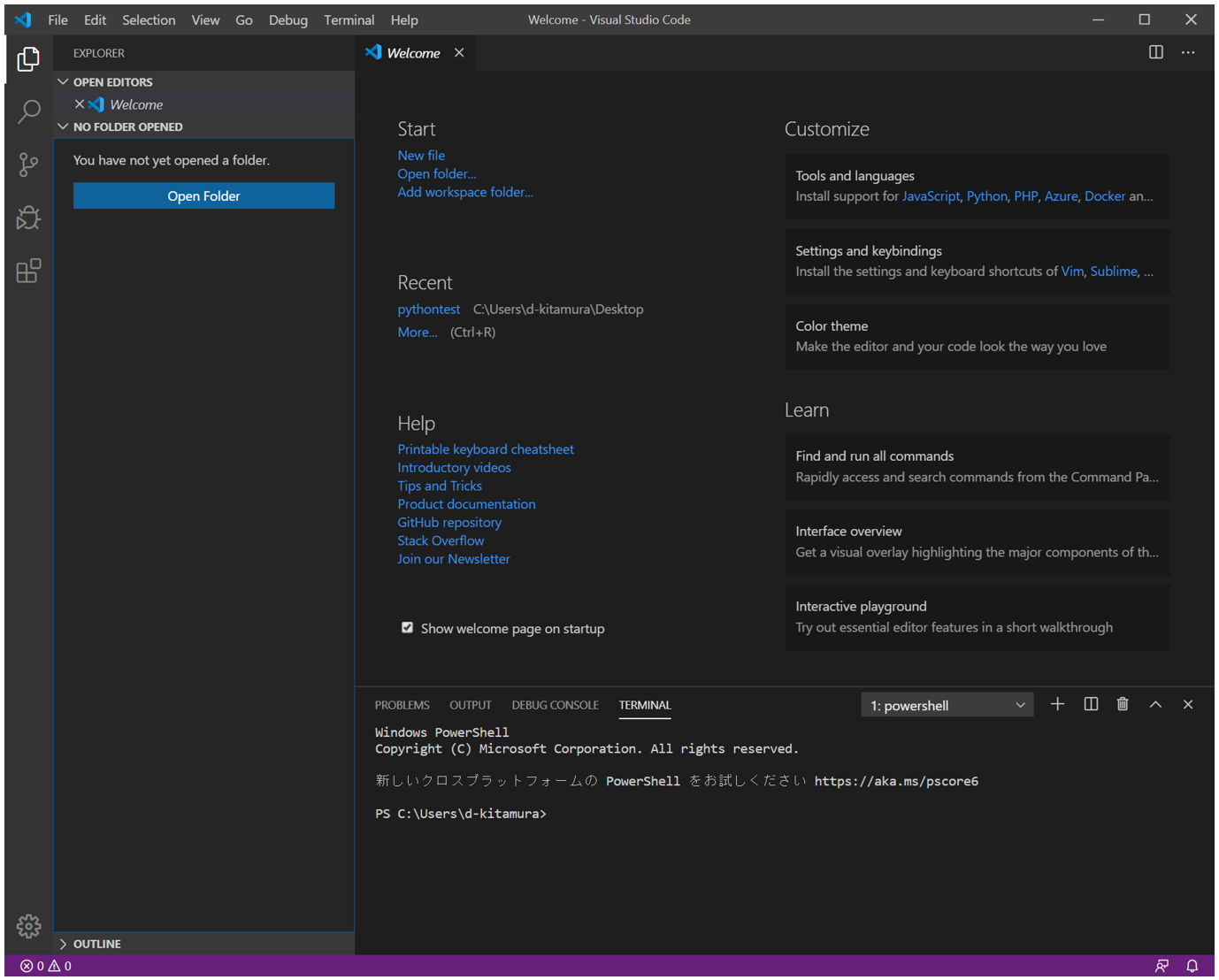
Task: Uncheck Show welcome page on startup
Action: (x=407, y=627)
